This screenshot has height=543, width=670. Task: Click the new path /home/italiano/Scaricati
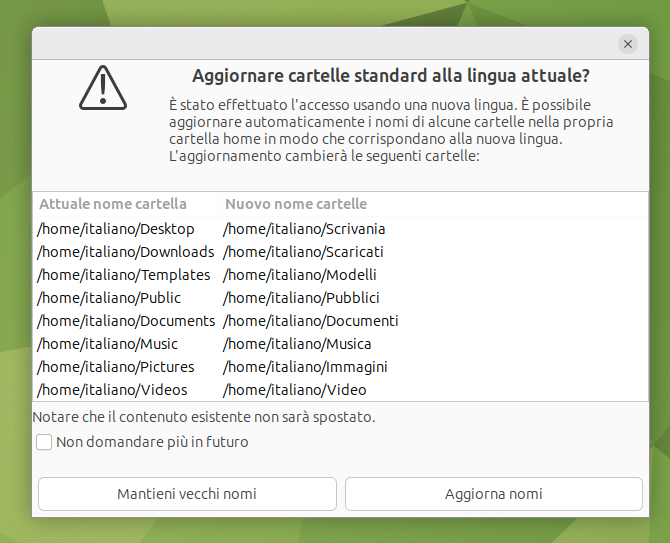pos(303,252)
